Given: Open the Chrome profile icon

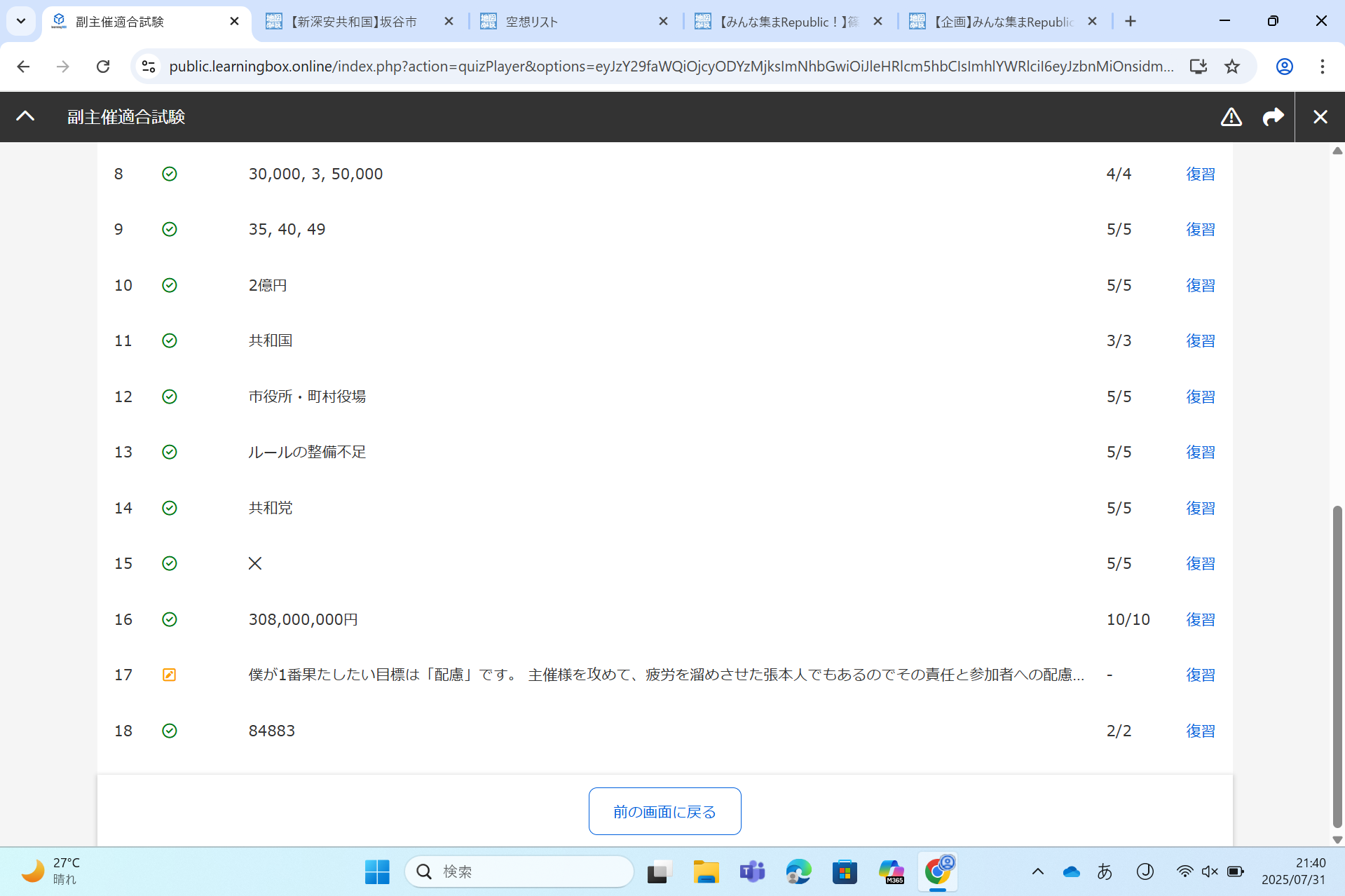Looking at the screenshot, I should [x=1284, y=67].
